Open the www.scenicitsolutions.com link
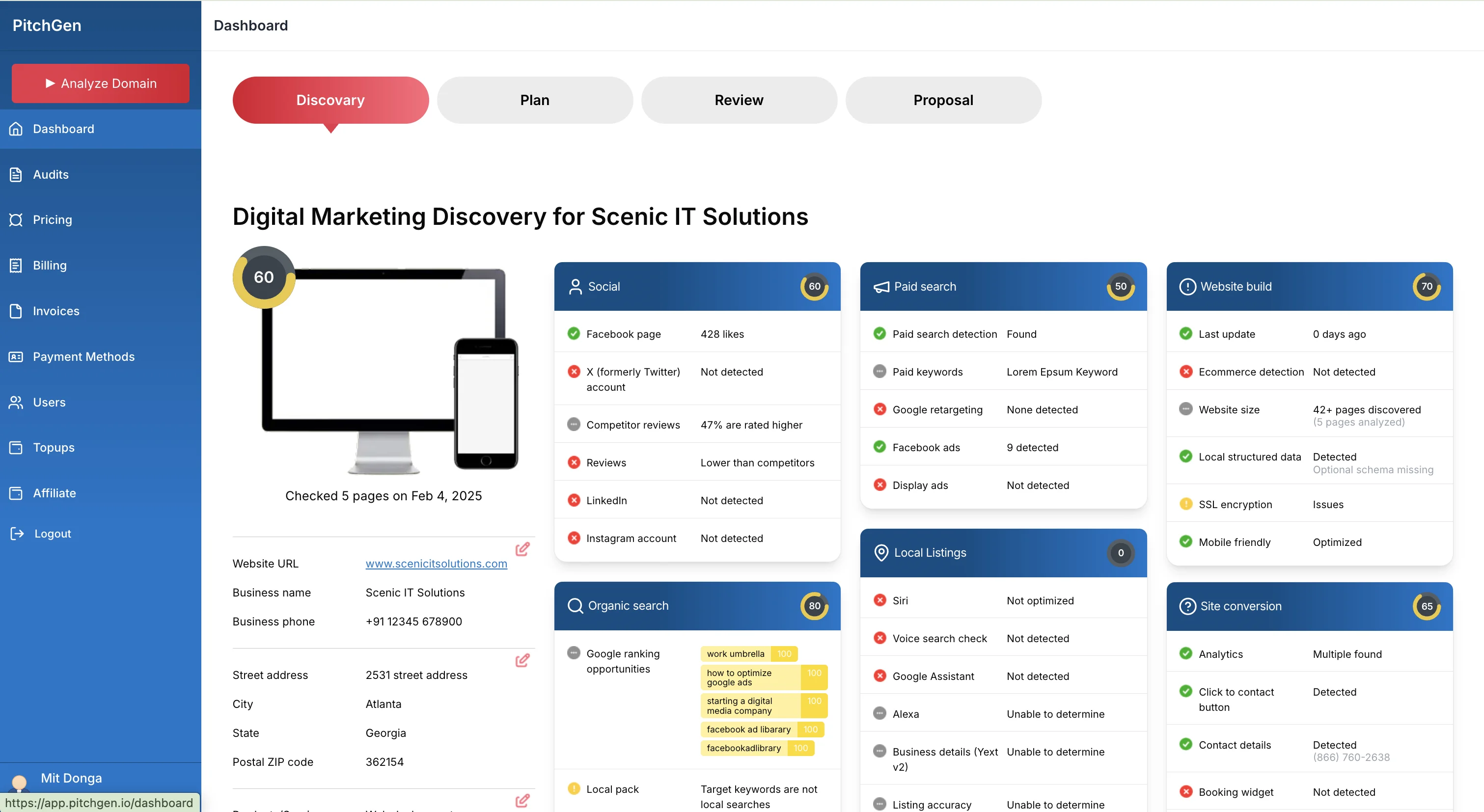This screenshot has height=812, width=1484. (x=436, y=564)
